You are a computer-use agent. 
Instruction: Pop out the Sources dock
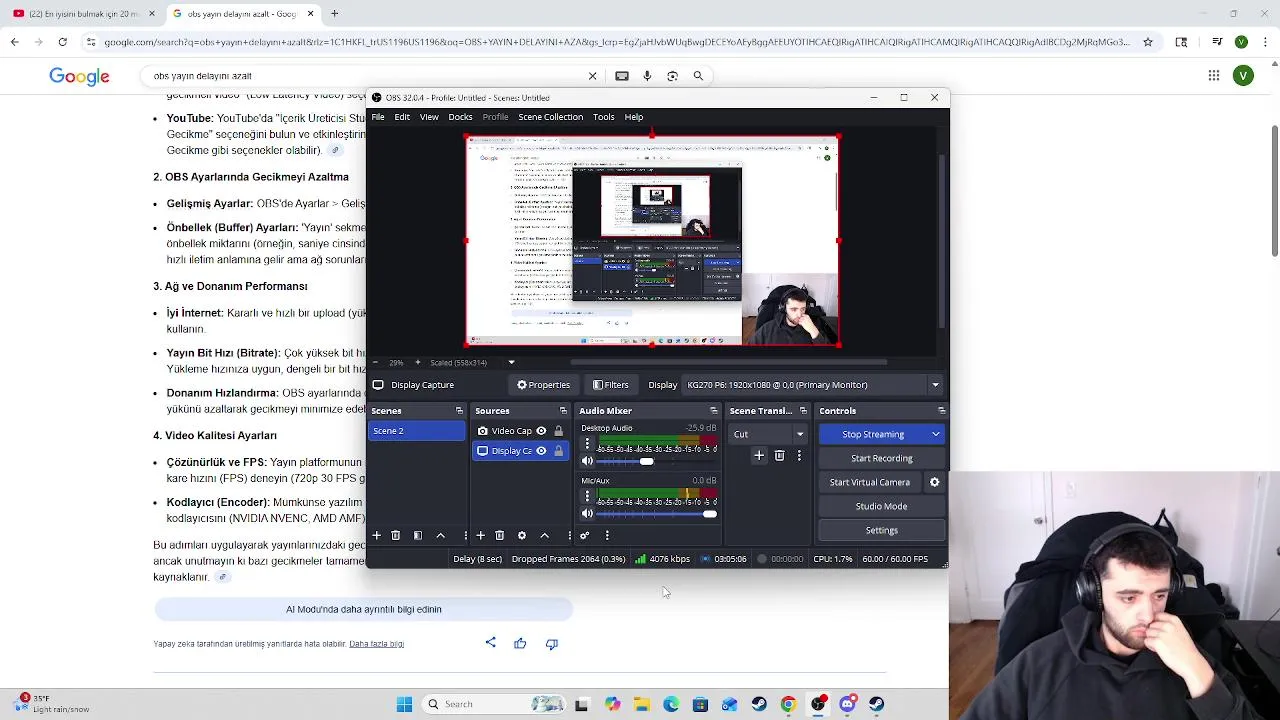click(563, 411)
